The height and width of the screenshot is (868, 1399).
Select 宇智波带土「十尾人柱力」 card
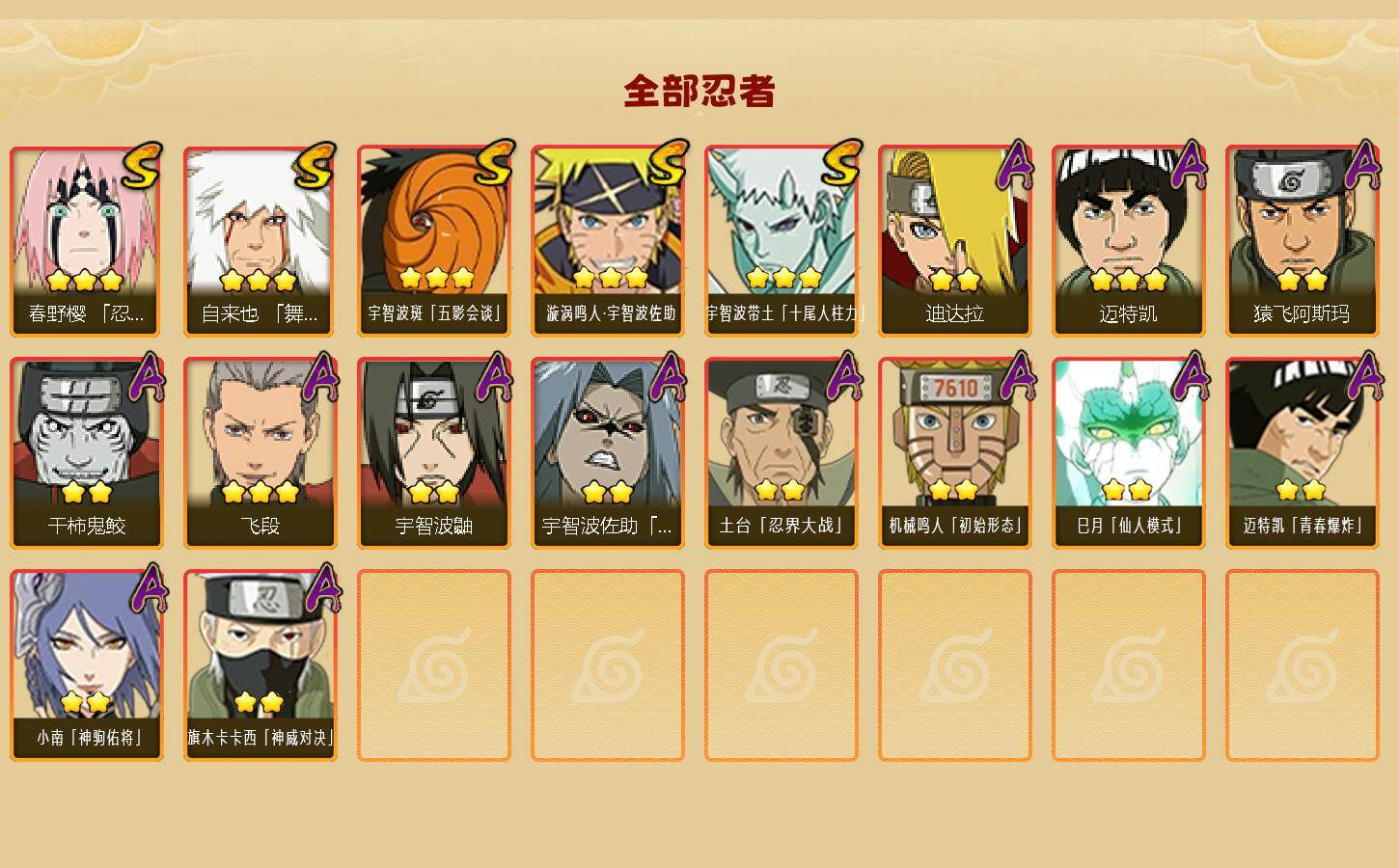tap(782, 241)
